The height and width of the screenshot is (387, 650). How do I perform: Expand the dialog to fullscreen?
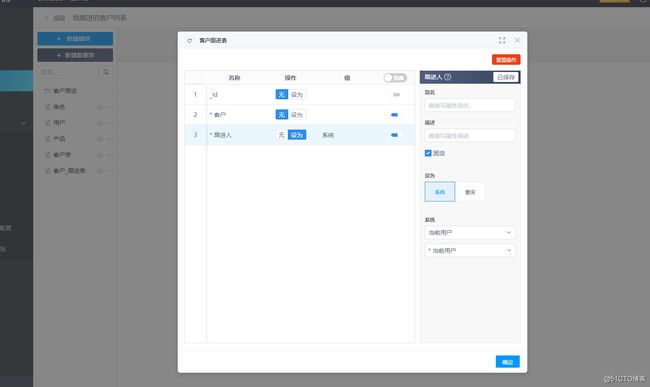tap(502, 40)
